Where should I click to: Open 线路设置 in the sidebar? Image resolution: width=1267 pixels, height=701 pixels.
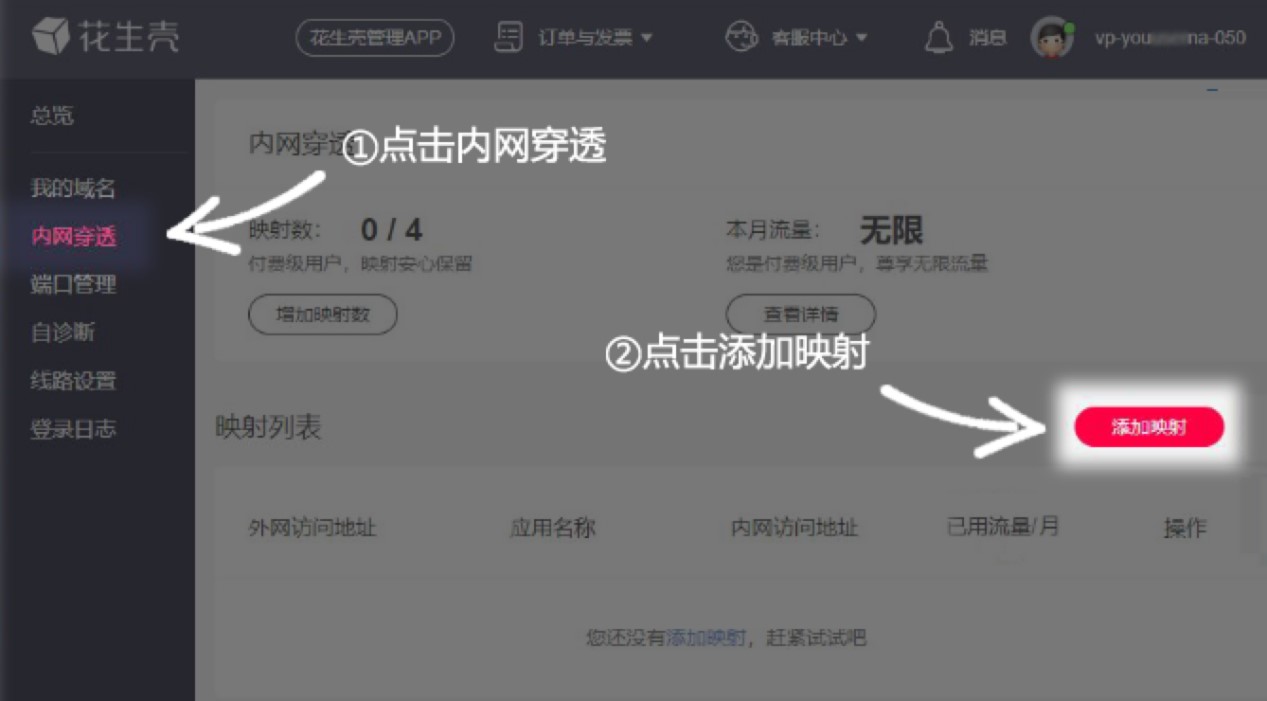coord(73,380)
